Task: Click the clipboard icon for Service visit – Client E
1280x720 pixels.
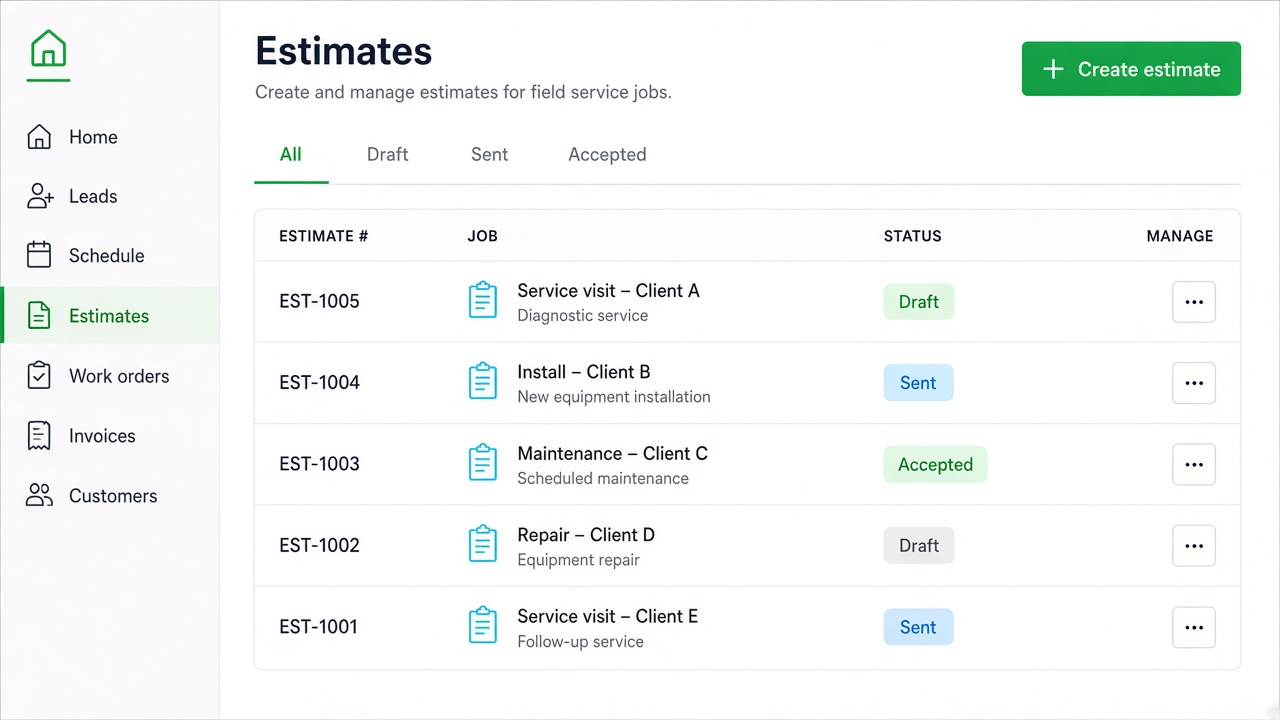Action: click(x=483, y=626)
